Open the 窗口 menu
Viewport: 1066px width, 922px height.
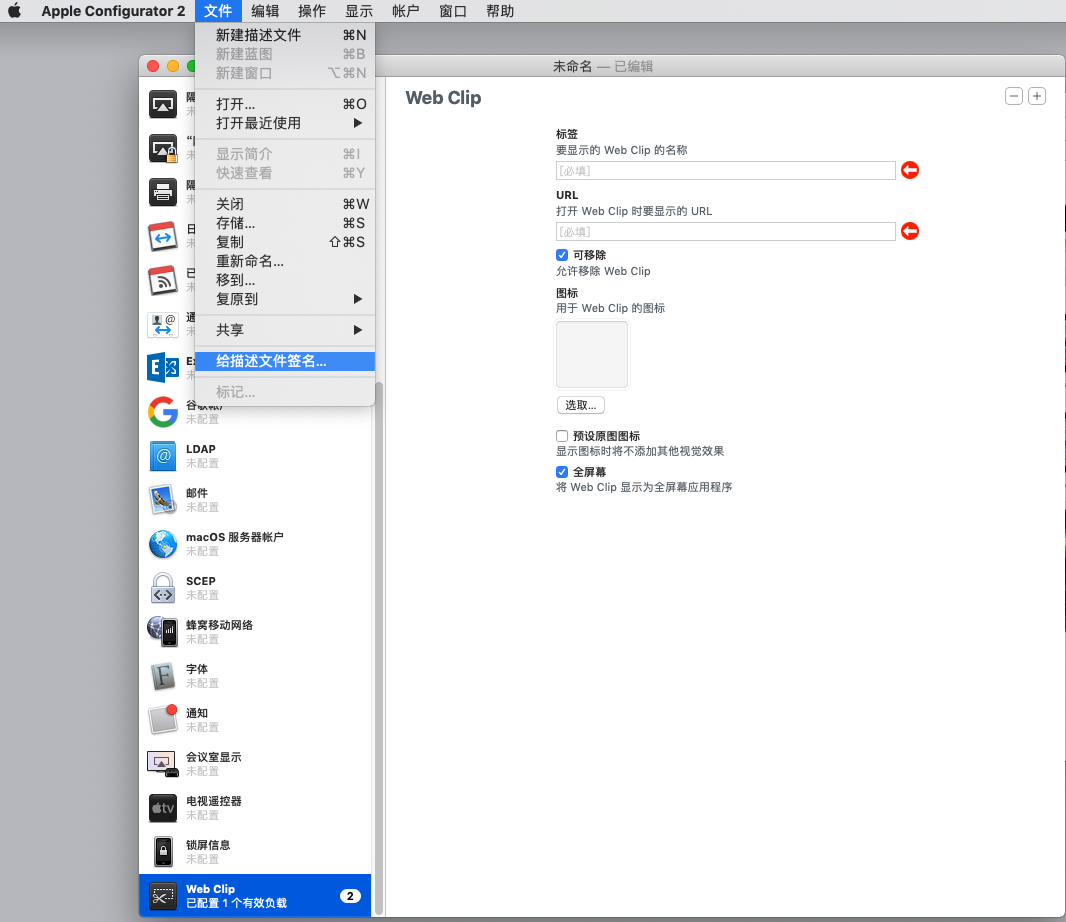tap(453, 11)
